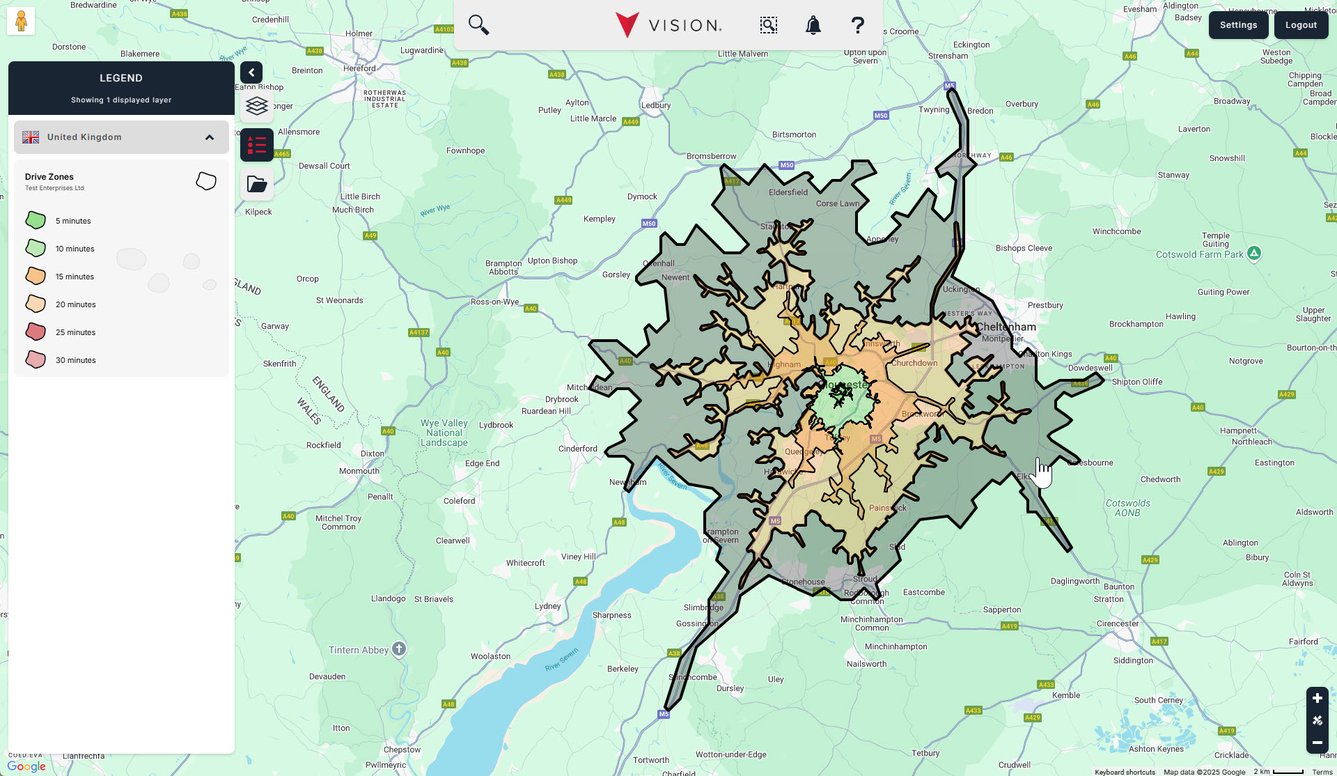1337x776 pixels.
Task: Click the Google logo on map
Action: click(26, 766)
